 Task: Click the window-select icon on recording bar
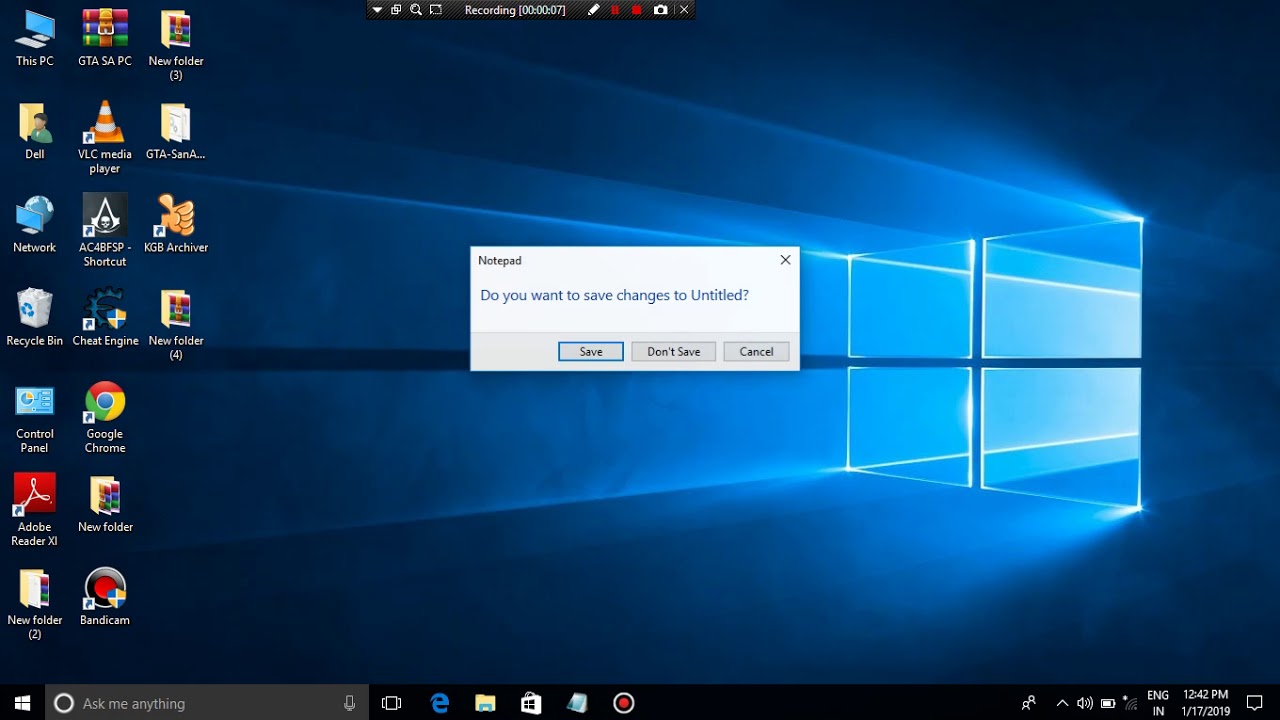point(396,10)
